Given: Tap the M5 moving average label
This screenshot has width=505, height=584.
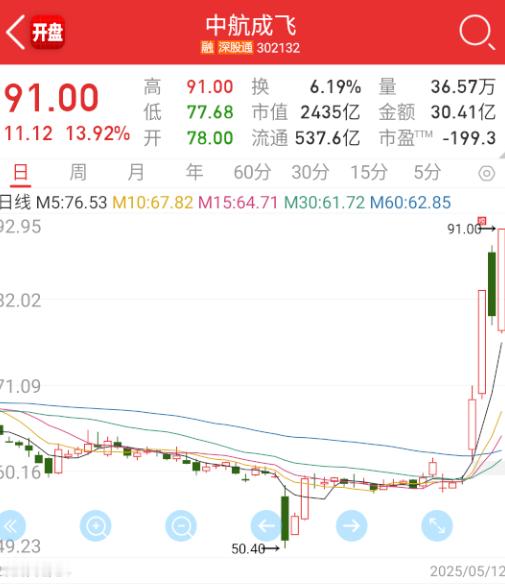Looking at the screenshot, I should 71,203.
